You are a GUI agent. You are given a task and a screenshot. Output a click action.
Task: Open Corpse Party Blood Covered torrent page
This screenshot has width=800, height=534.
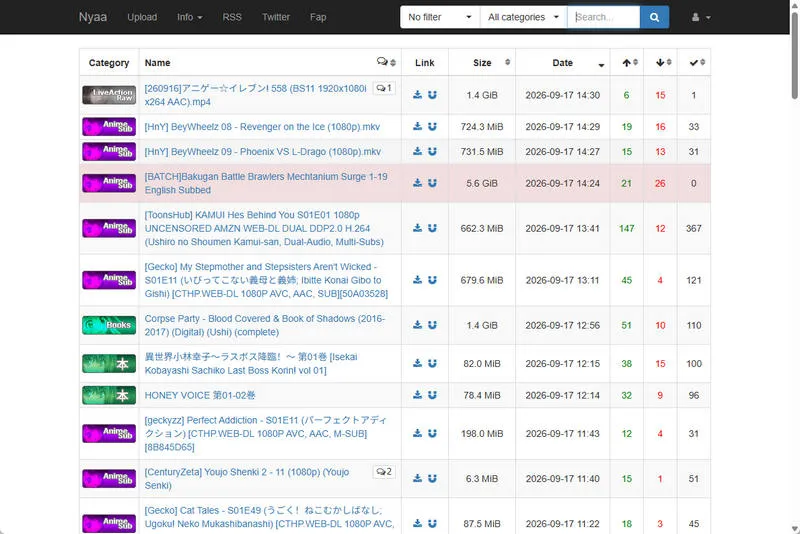[264, 325]
